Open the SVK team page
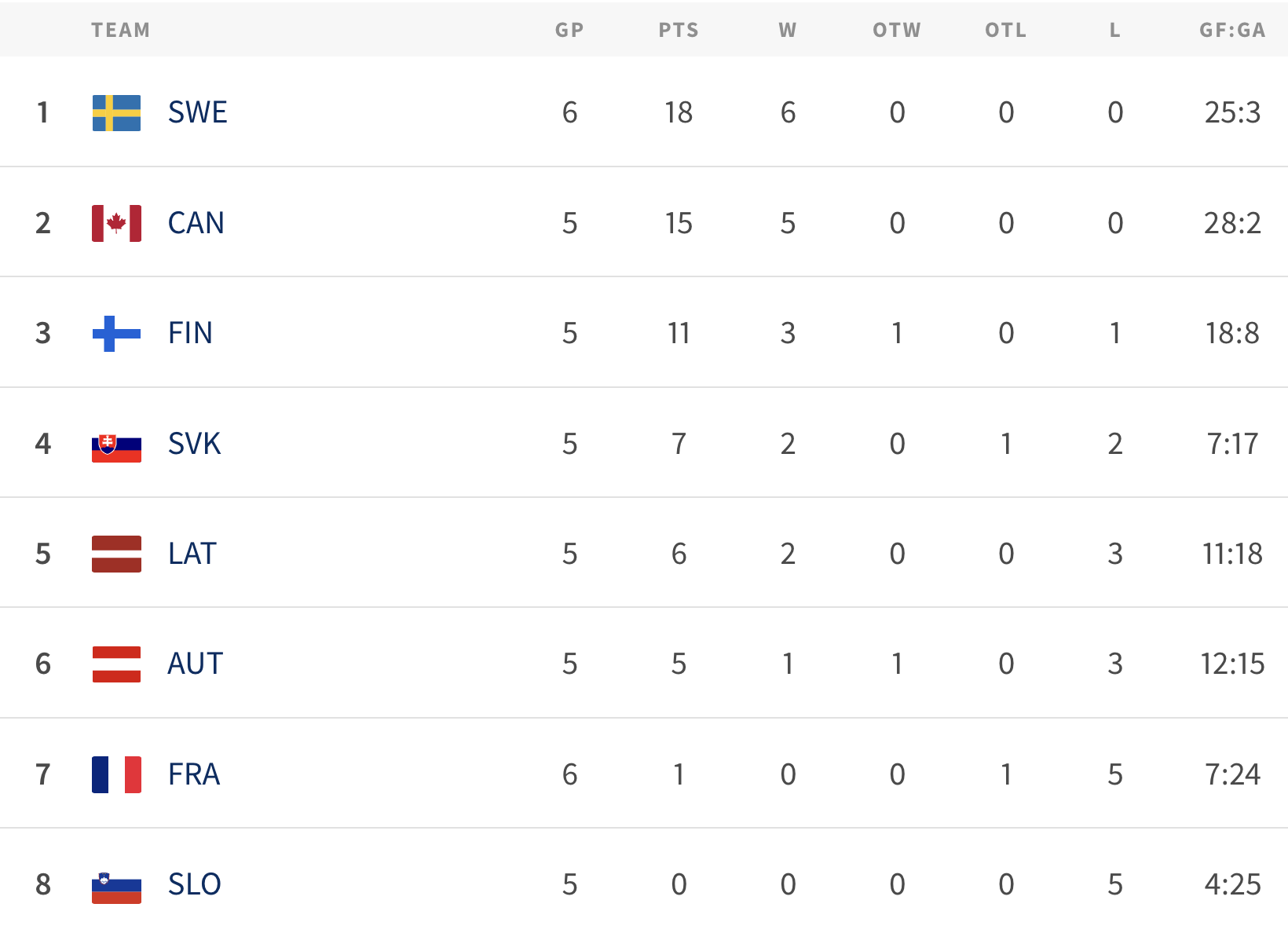Image resolution: width=1288 pixels, height=933 pixels. pyautogui.click(x=194, y=444)
